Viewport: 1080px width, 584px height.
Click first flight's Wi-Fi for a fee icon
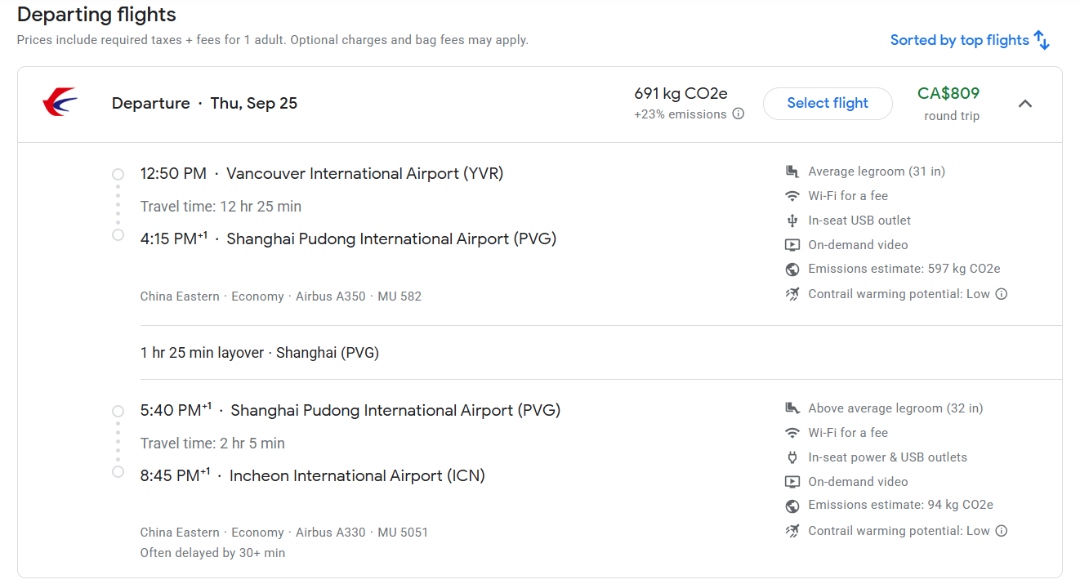[x=792, y=196]
